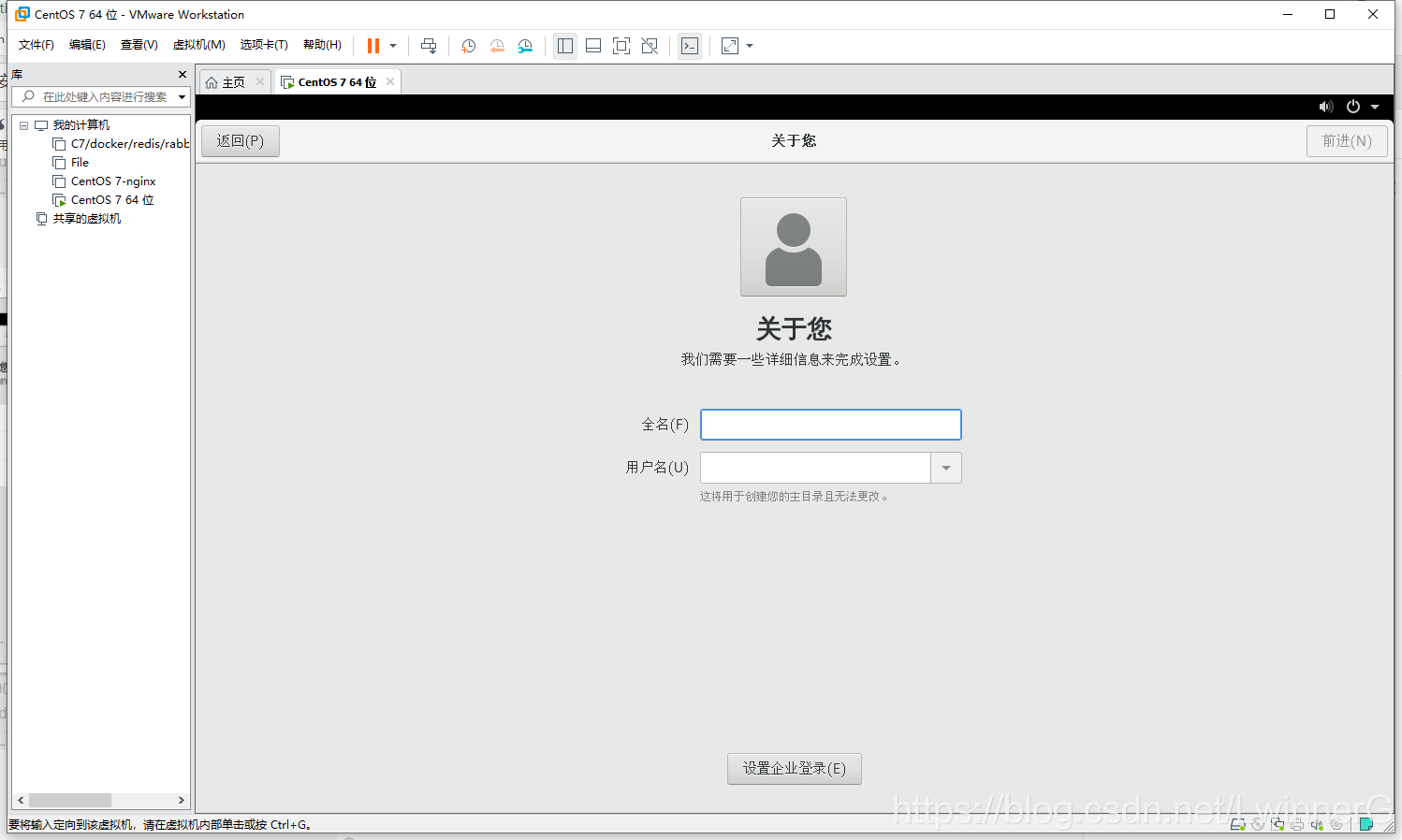
Task: Enter full screen mode
Action: (621, 46)
